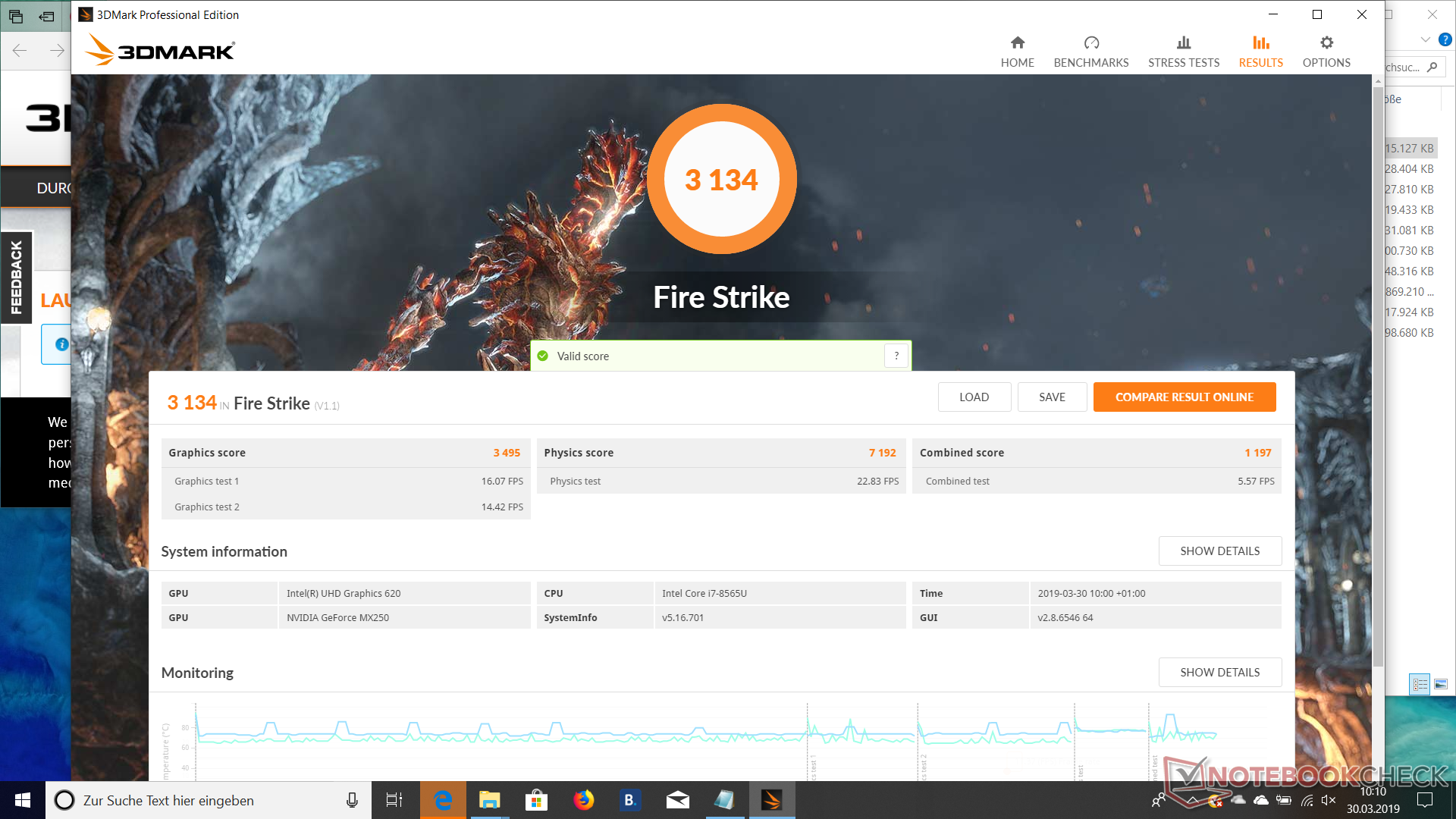Click the Combined score value 1 197
This screenshot has width=1456, height=819.
(x=1257, y=453)
